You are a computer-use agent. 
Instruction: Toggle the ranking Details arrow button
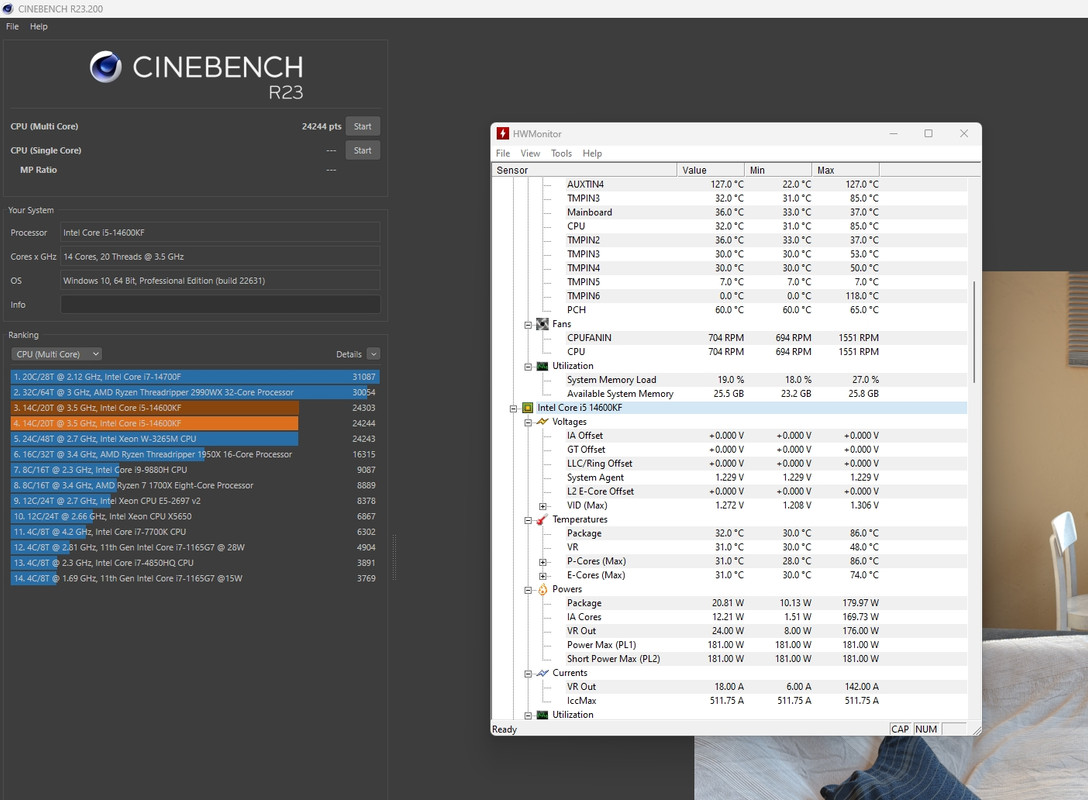coord(373,354)
